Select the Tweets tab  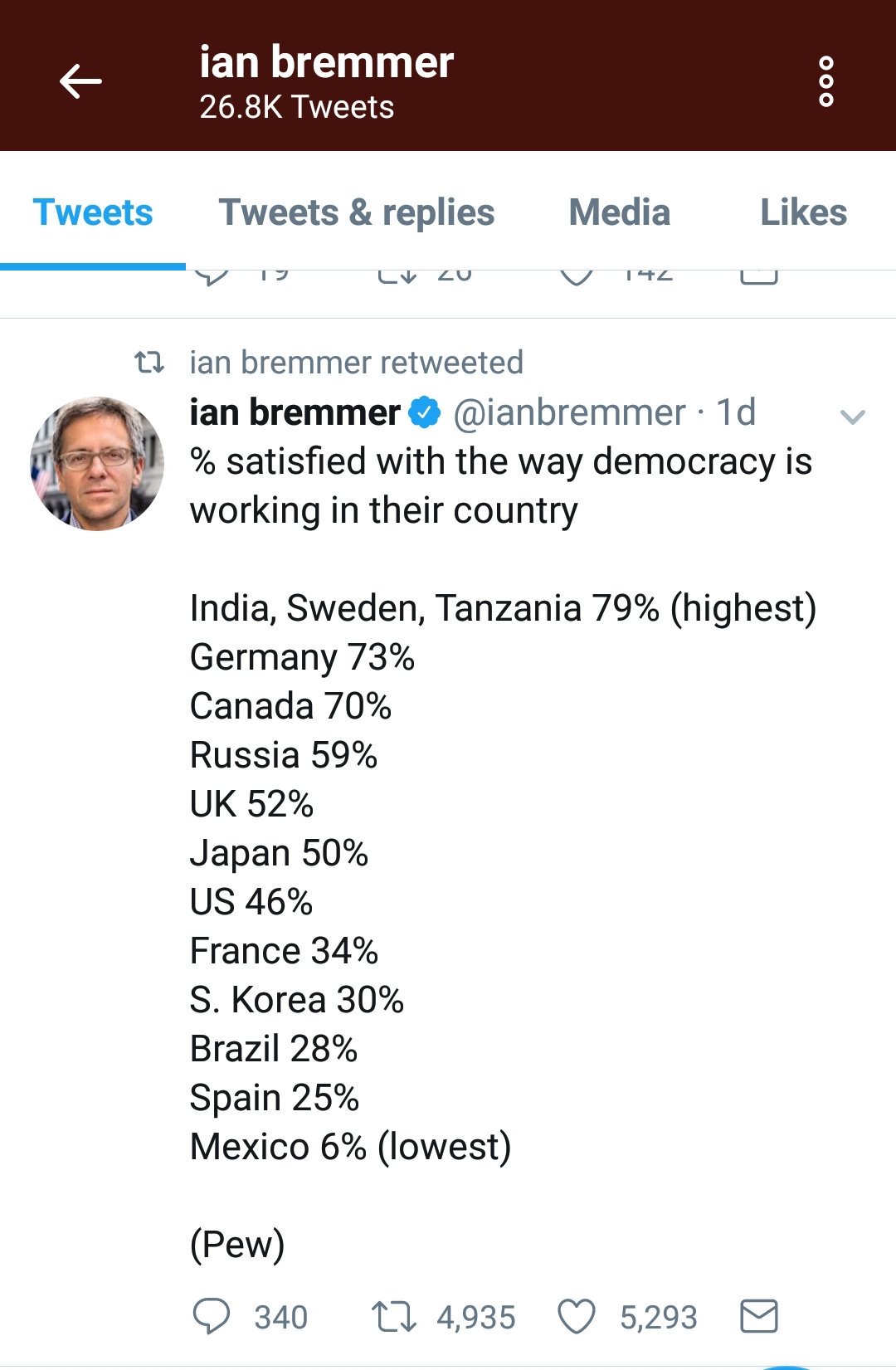point(92,212)
